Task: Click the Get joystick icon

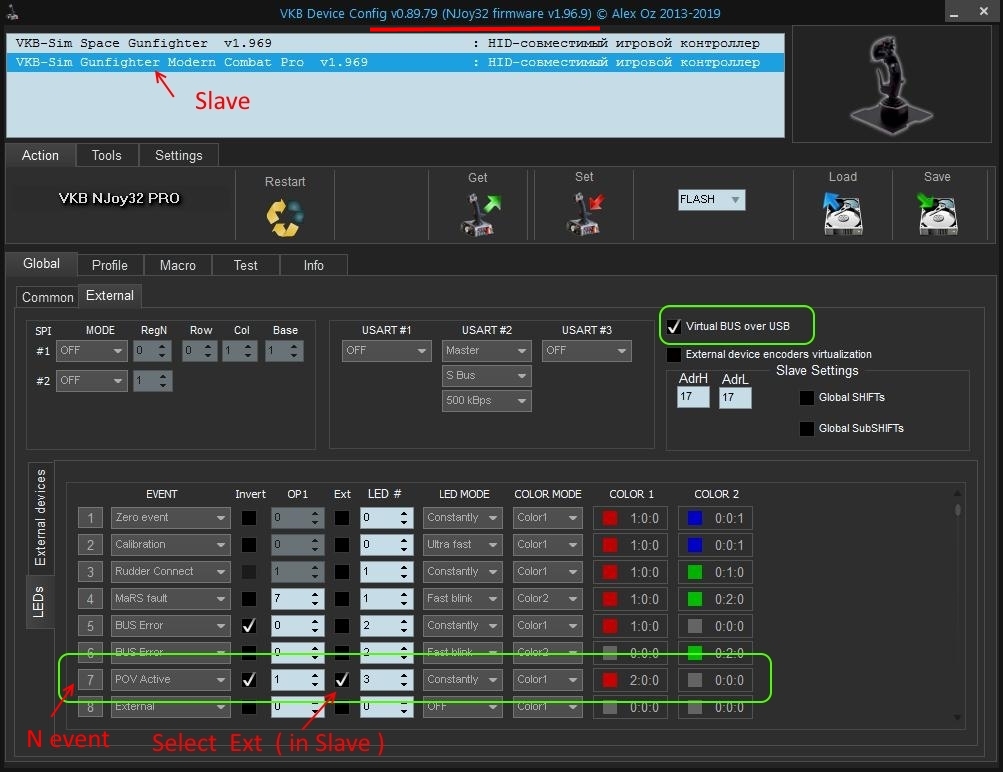Action: click(x=478, y=214)
